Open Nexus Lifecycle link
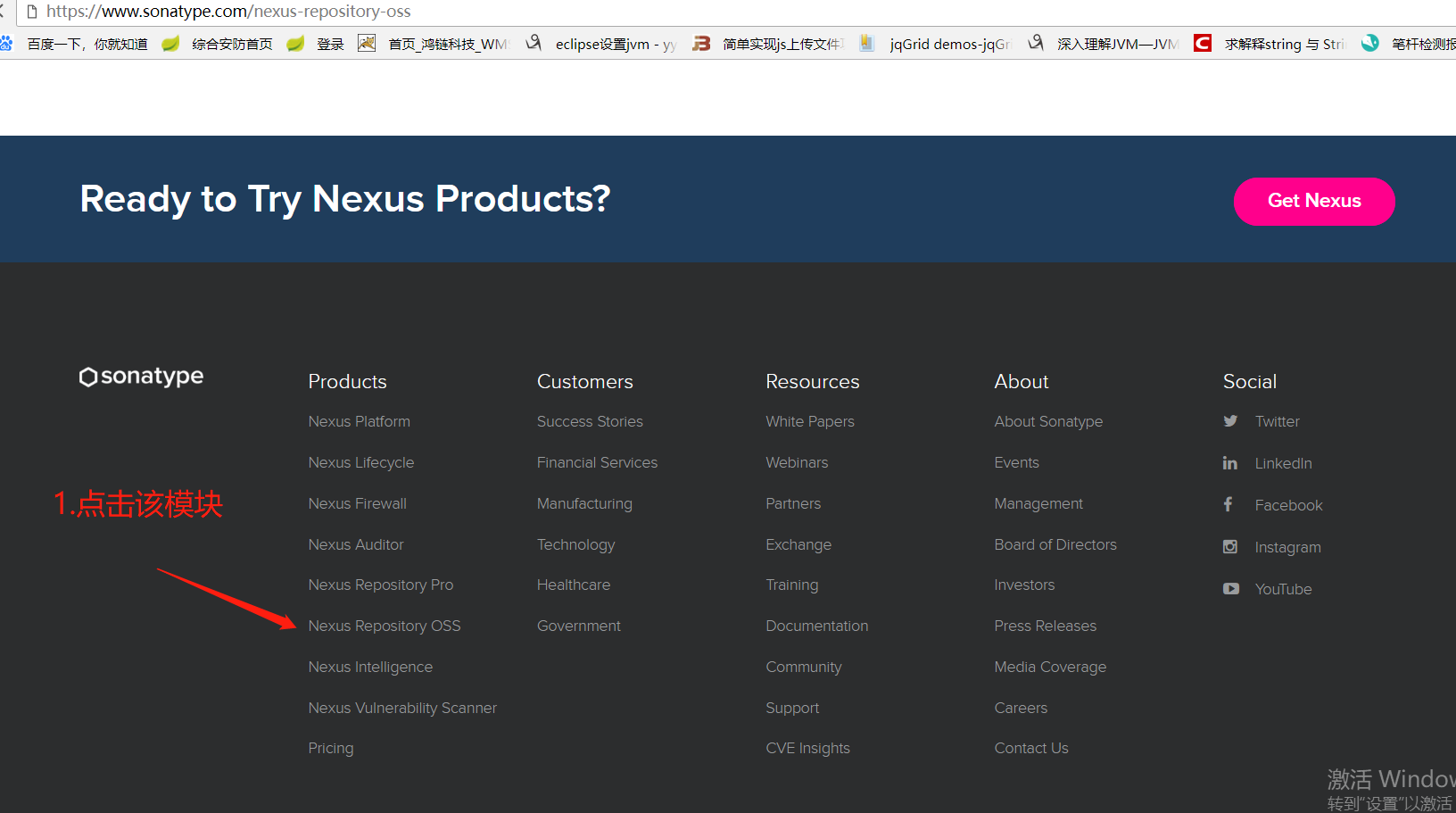The width and height of the screenshot is (1456, 813). coord(361,462)
